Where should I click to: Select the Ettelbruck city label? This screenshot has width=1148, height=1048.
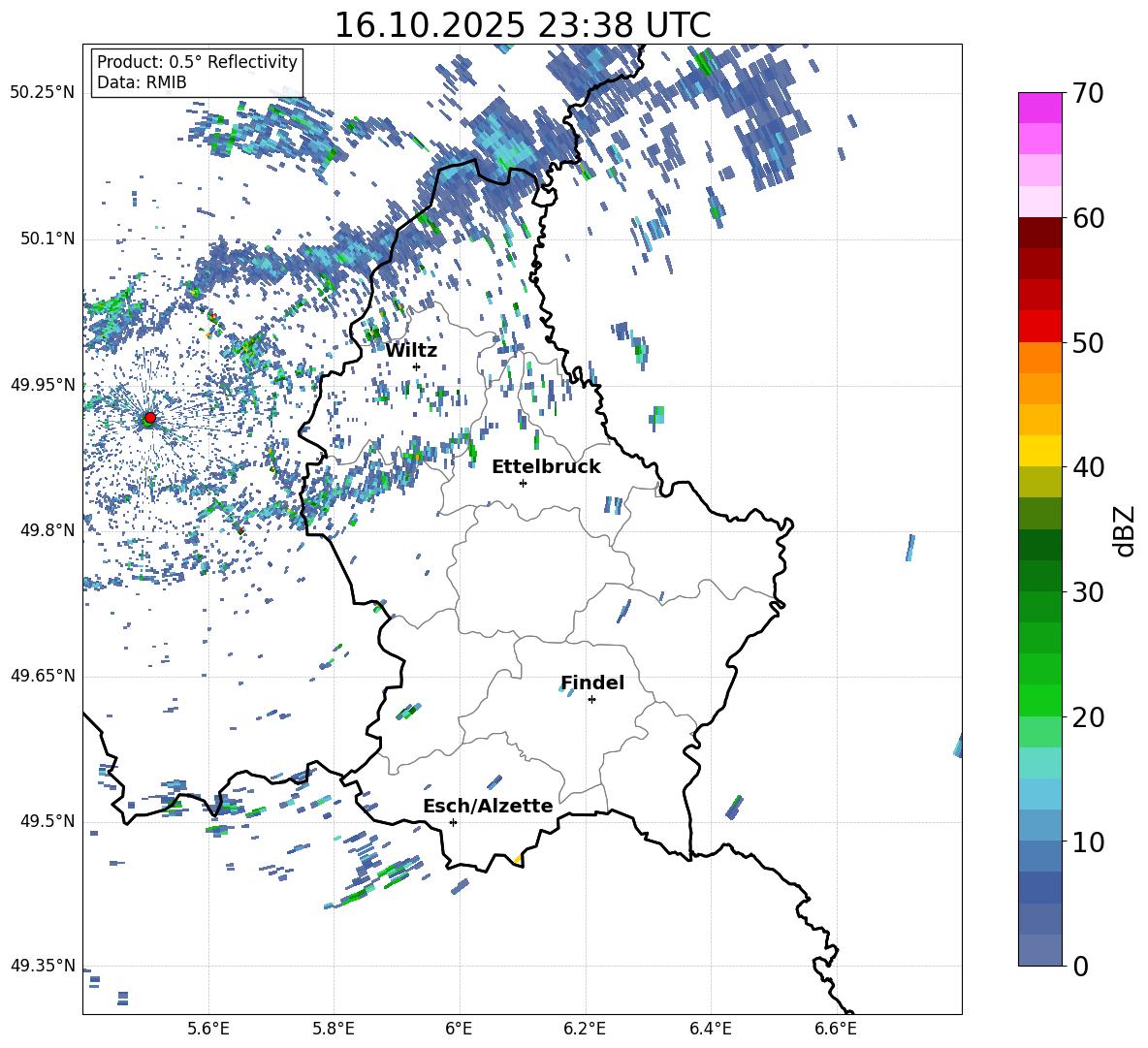pos(546,466)
